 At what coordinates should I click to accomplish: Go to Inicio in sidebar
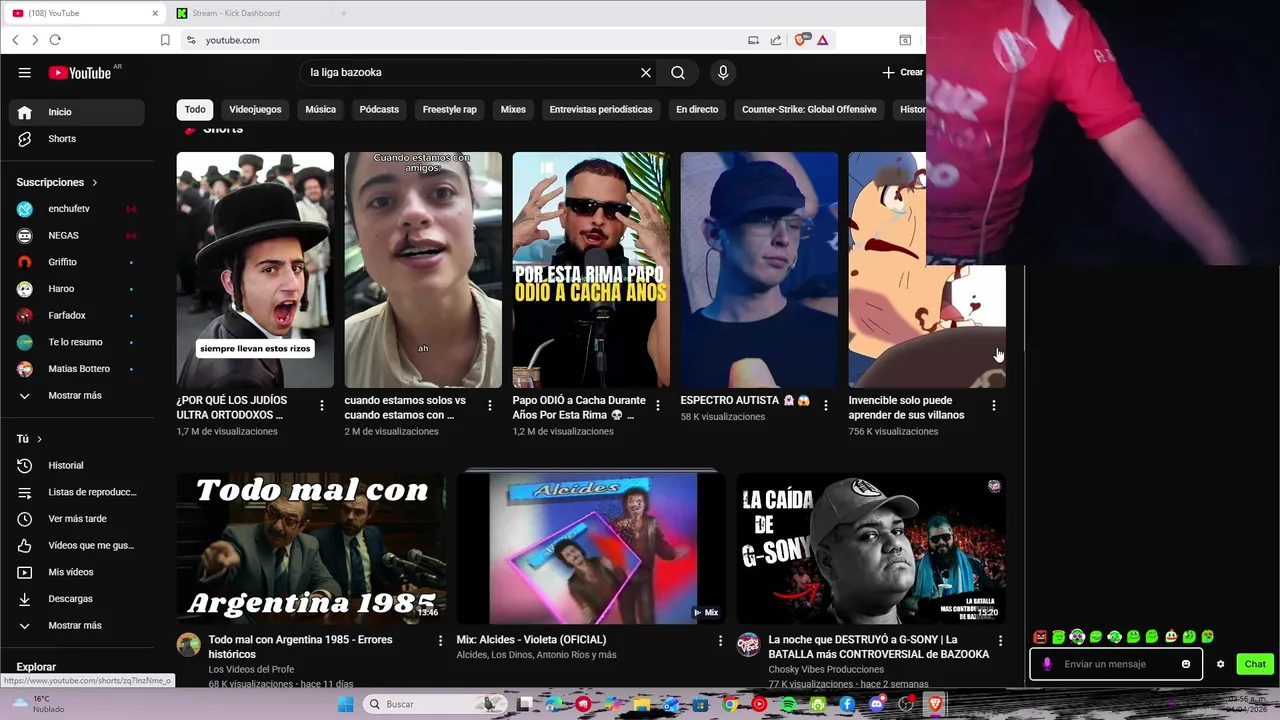pyautogui.click(x=76, y=112)
